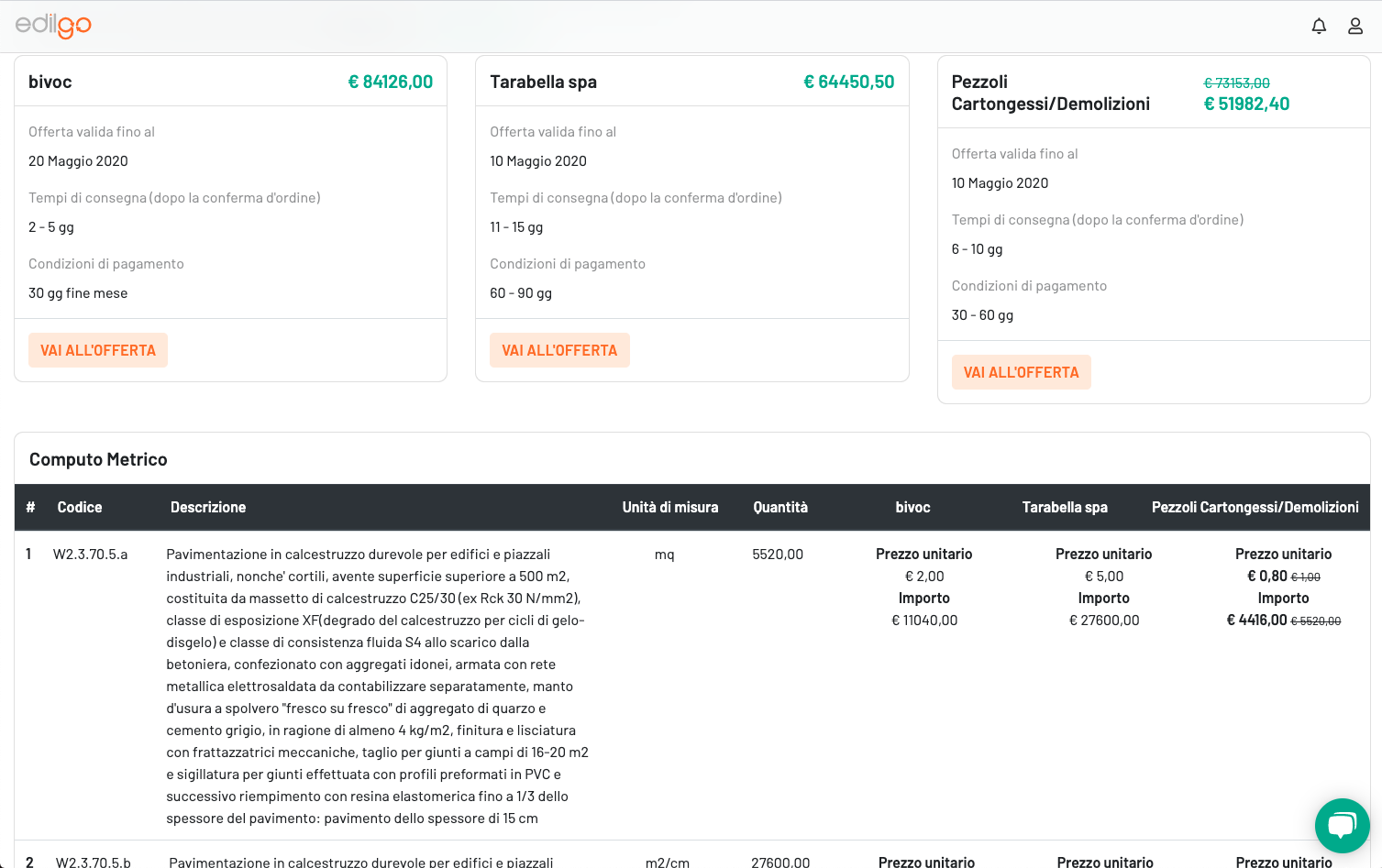Open the notifications bell icon

(x=1319, y=27)
